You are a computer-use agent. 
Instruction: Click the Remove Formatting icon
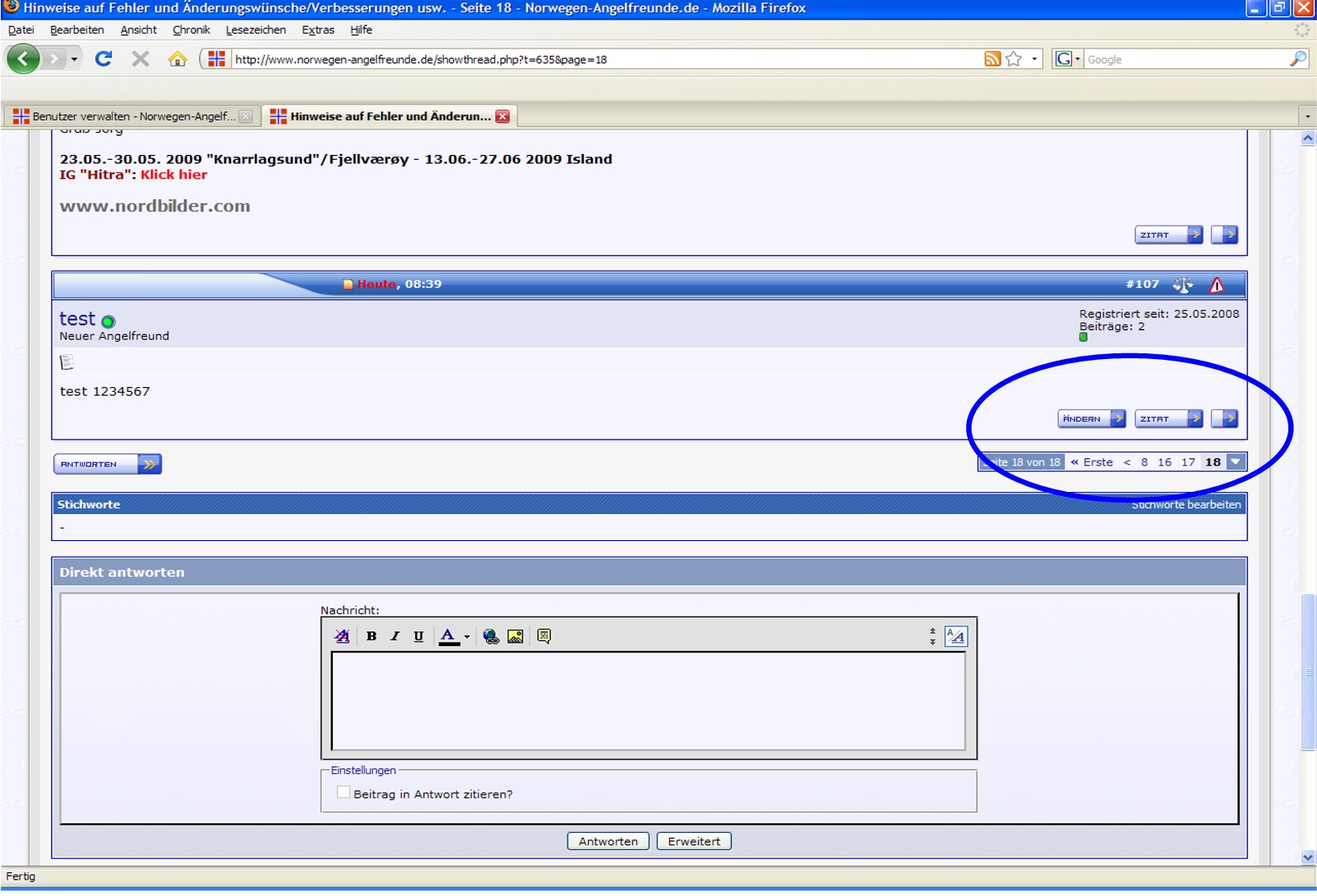(342, 636)
